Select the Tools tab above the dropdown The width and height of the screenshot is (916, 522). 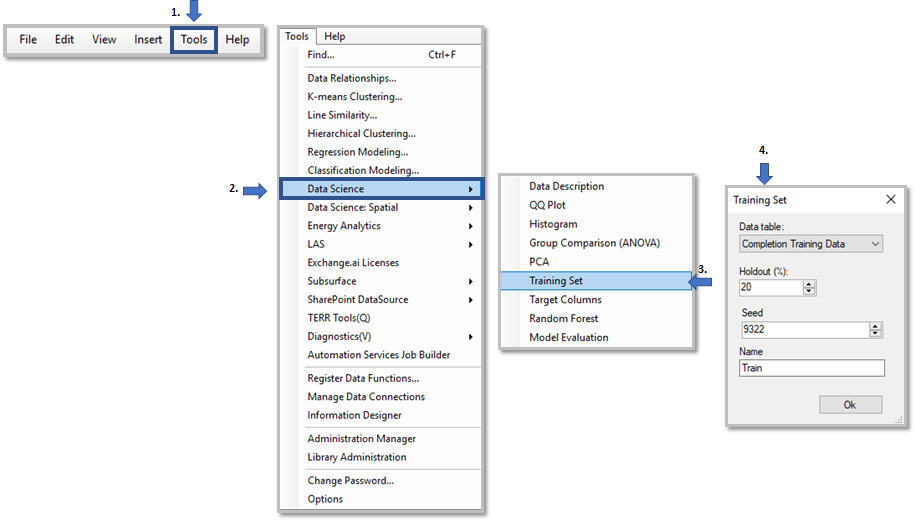[x=297, y=36]
